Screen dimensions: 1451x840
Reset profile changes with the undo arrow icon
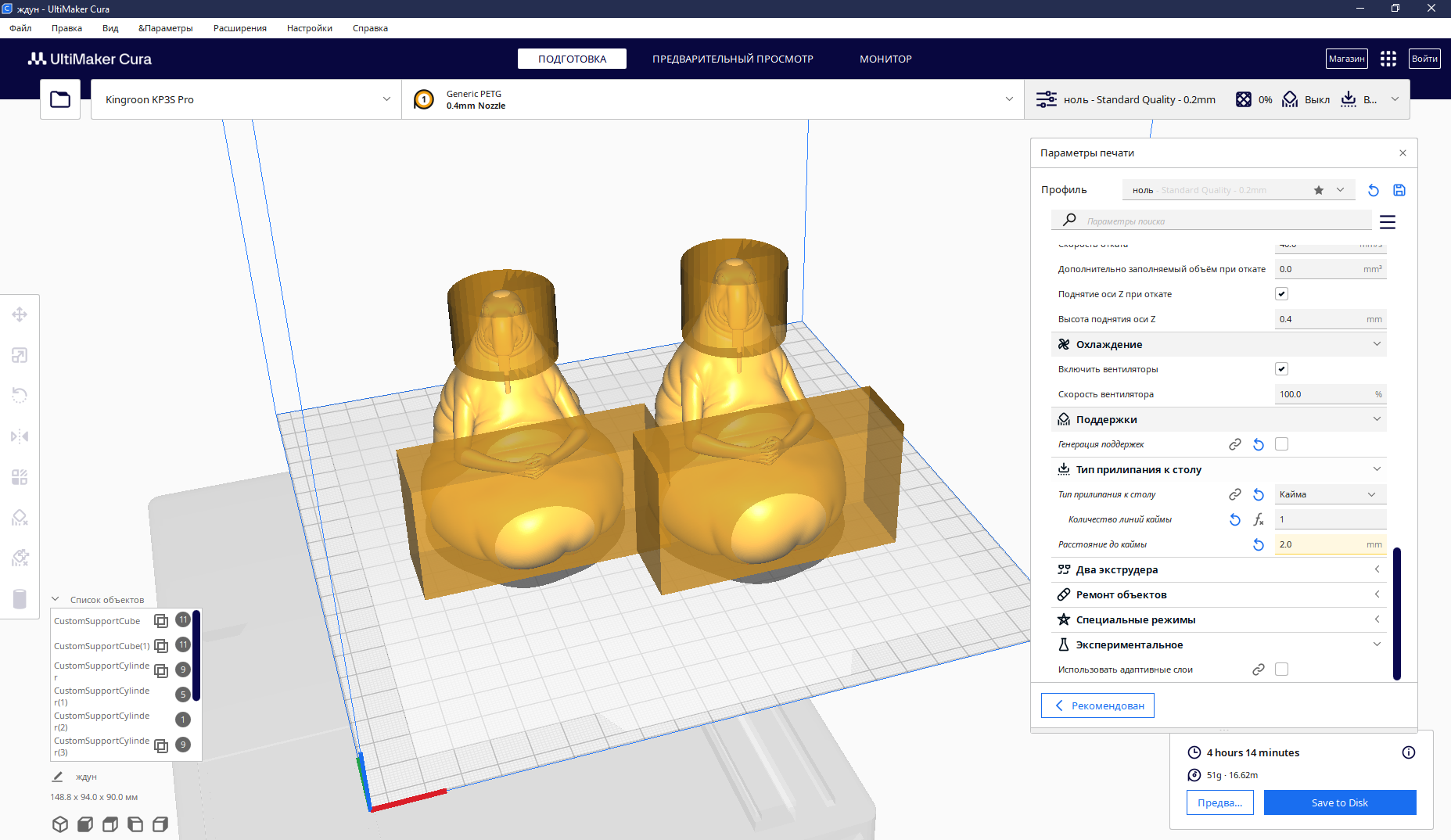point(1373,190)
